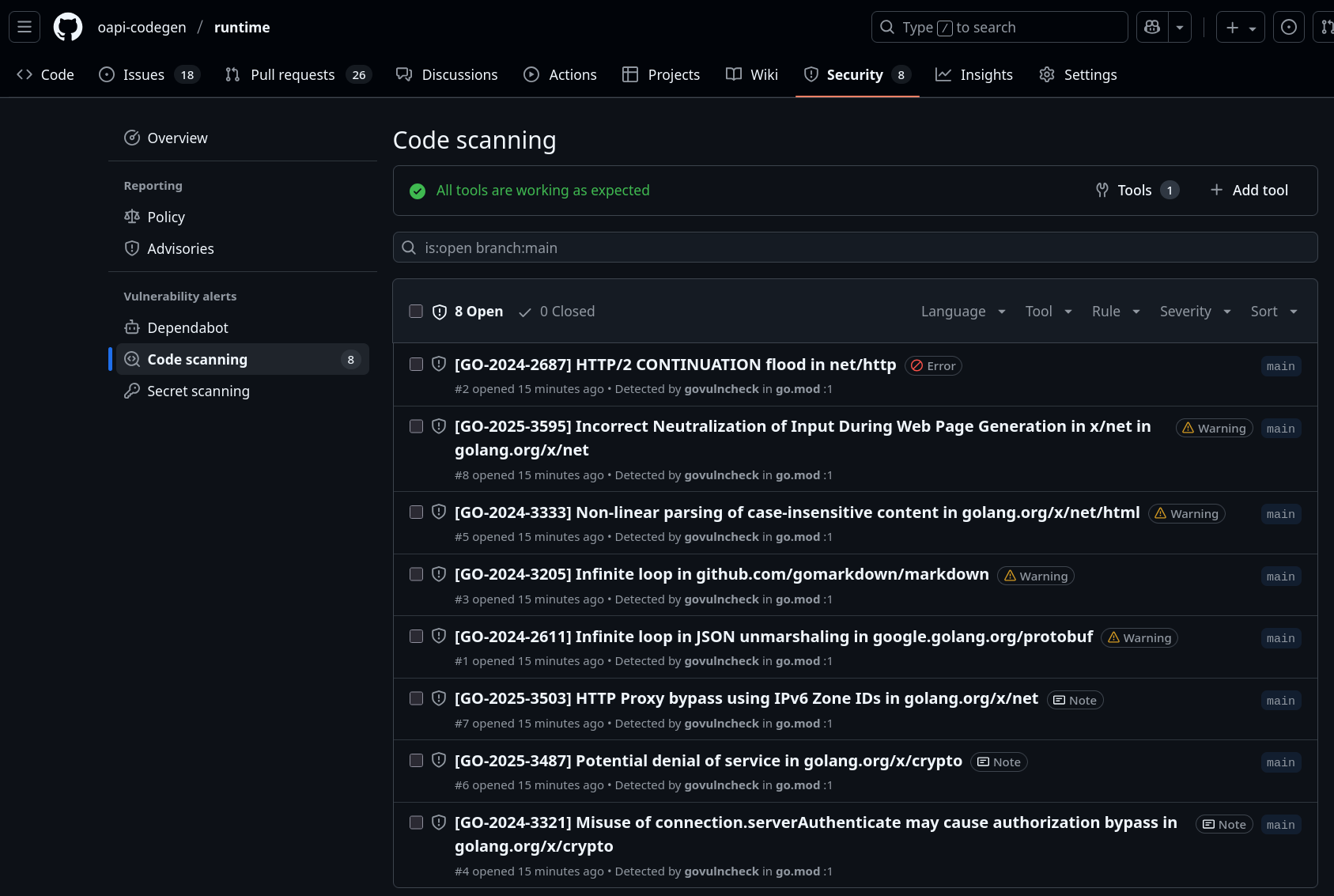Click the shield icon beside GO-2024-3205 alert
Image resolution: width=1334 pixels, height=896 pixels.
click(x=439, y=574)
